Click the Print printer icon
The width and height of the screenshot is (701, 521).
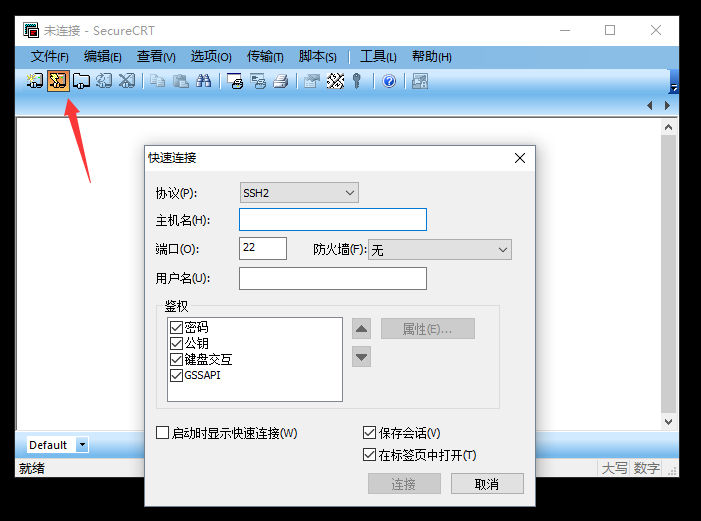[x=281, y=81]
